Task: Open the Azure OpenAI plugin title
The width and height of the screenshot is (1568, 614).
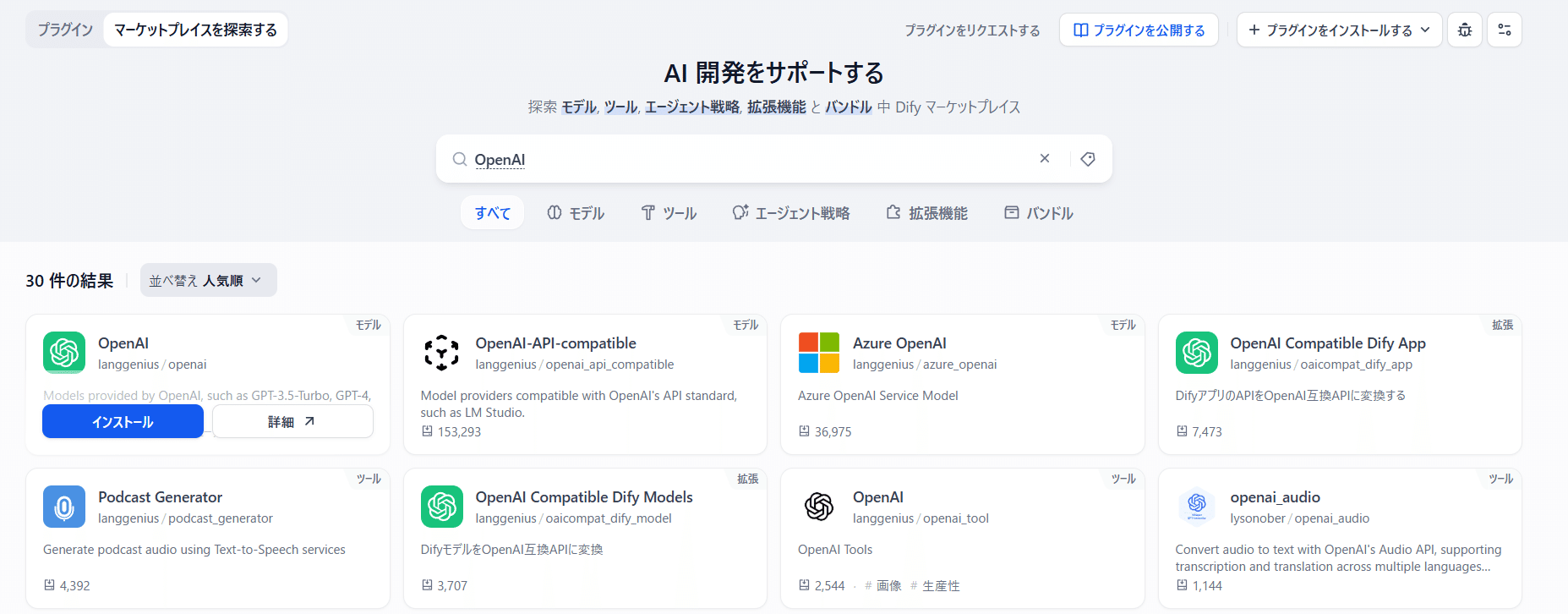Action: [899, 343]
